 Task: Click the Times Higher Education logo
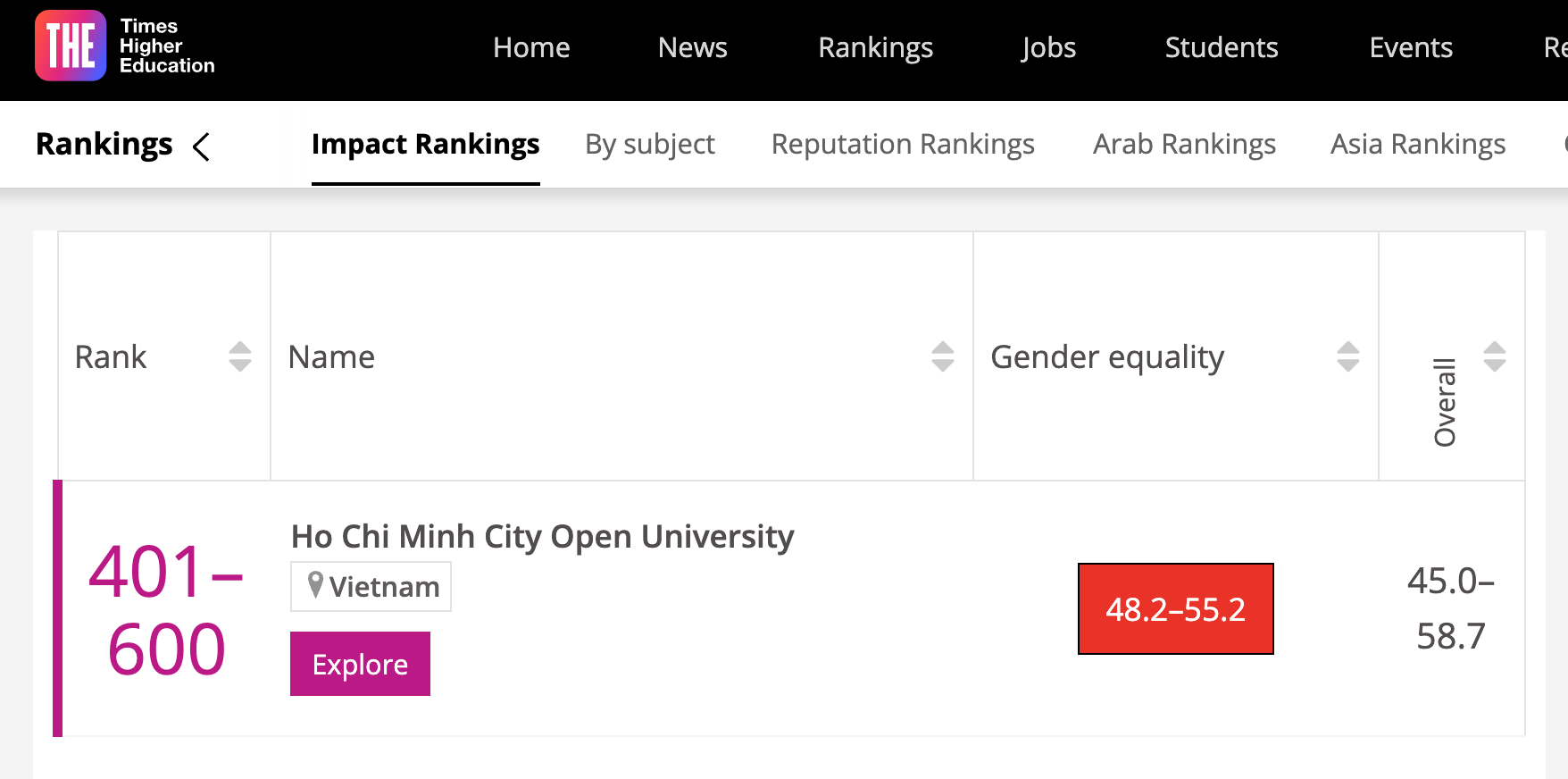(x=125, y=46)
